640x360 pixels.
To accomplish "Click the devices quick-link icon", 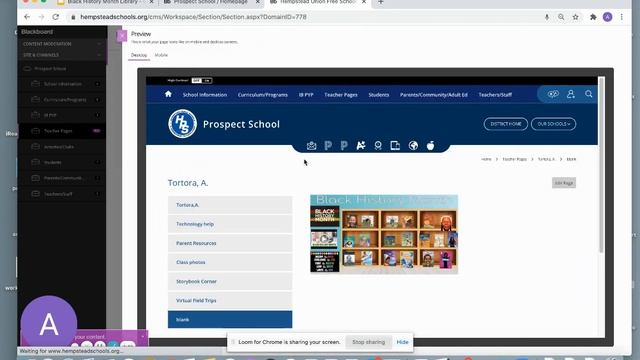I will (x=395, y=146).
